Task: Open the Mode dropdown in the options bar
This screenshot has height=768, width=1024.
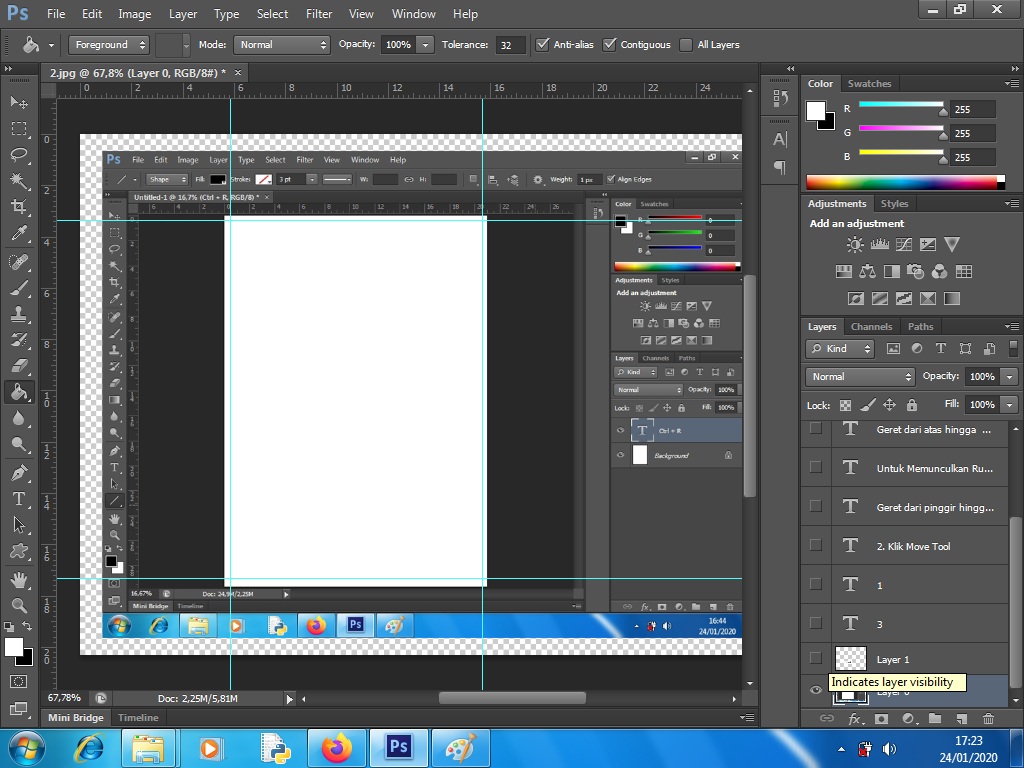Action: click(x=281, y=44)
